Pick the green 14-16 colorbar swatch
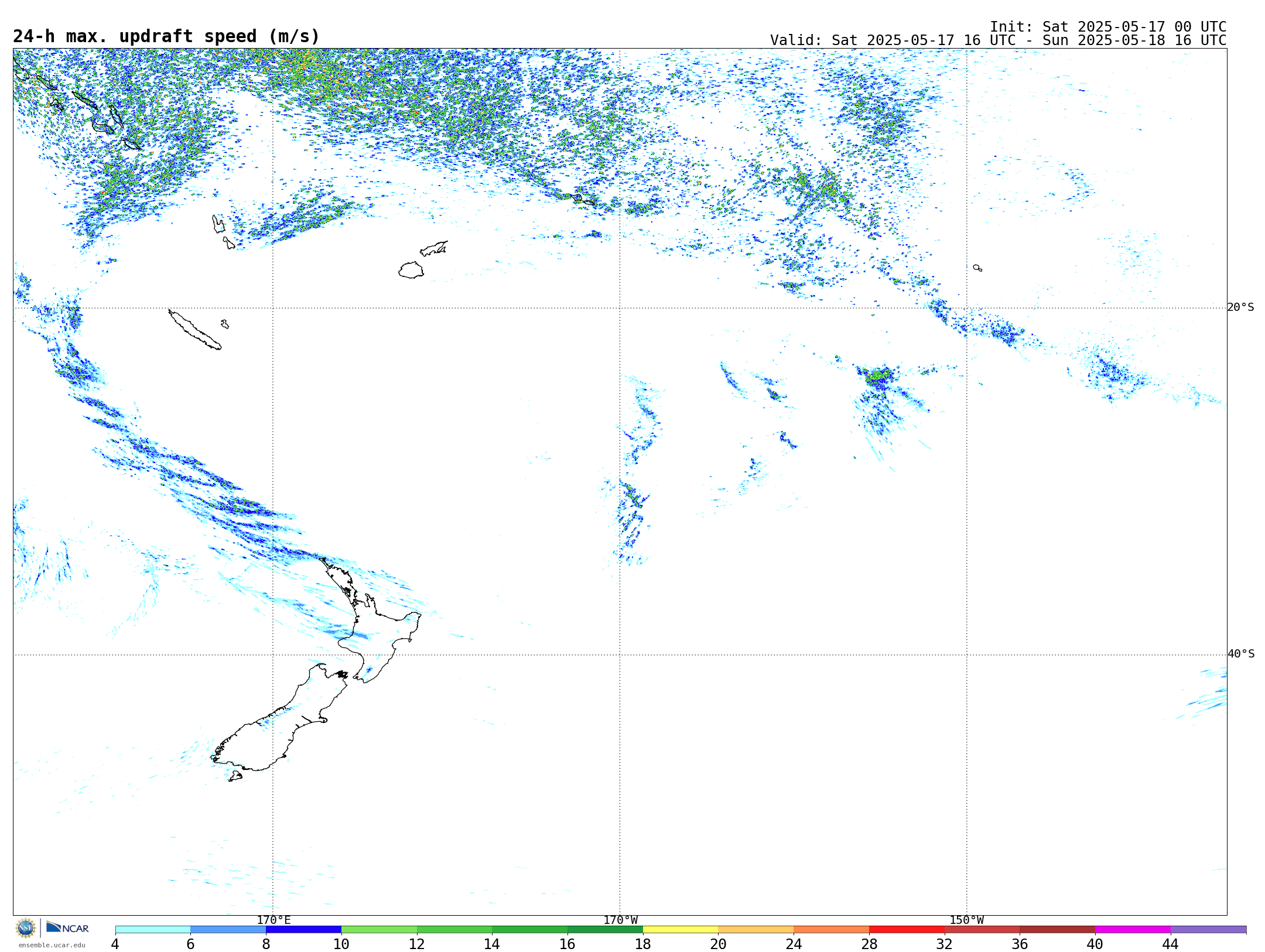The image size is (1265, 952). click(x=530, y=929)
